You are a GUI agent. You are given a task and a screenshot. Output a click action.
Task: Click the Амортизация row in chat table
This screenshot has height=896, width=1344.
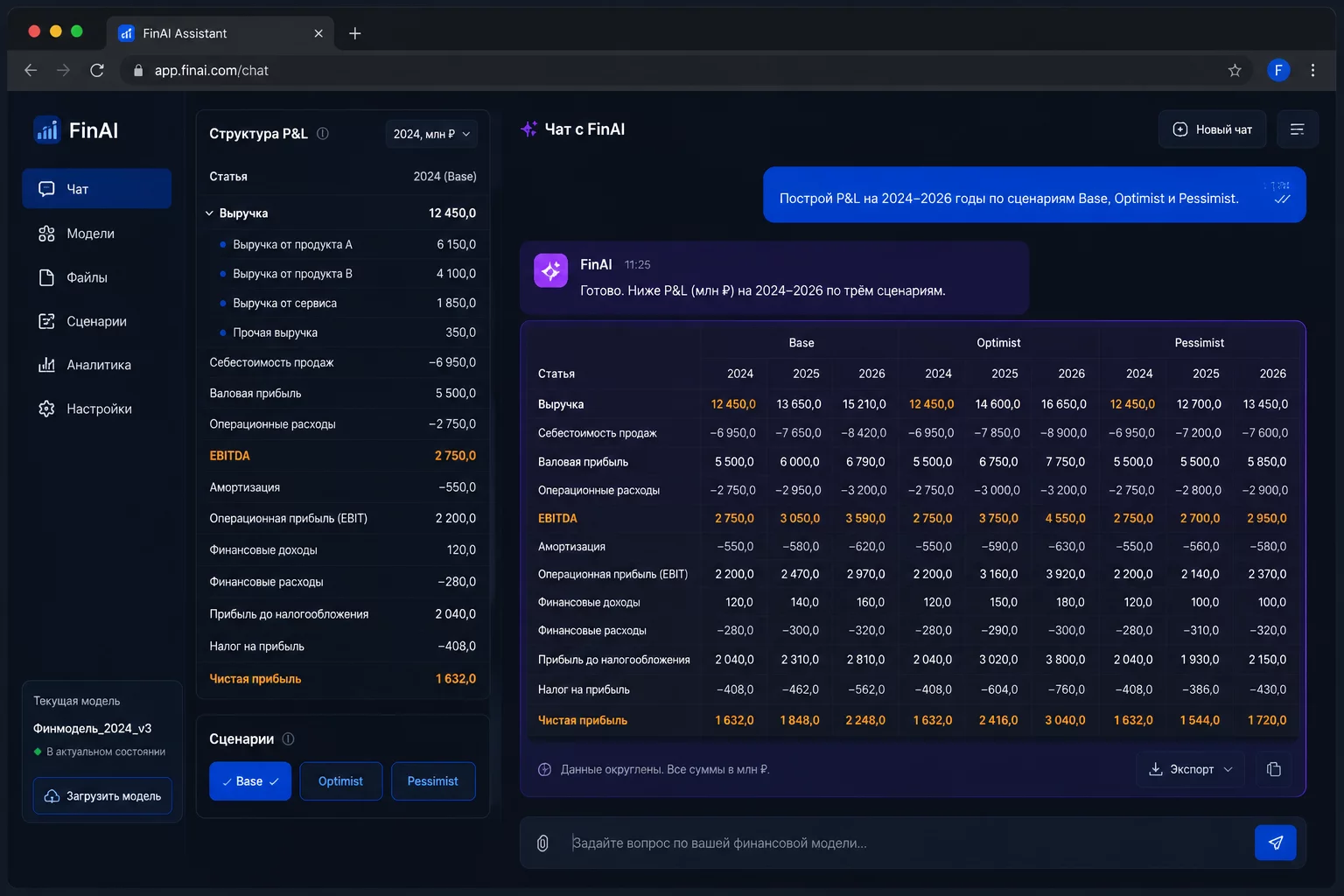coord(913,546)
